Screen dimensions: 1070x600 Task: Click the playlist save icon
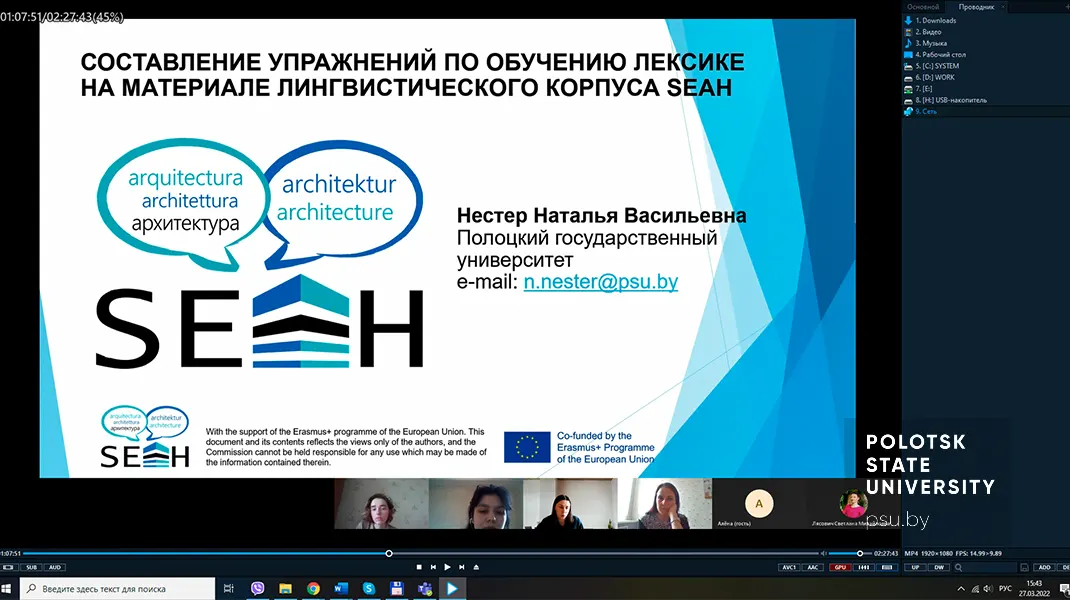click(1024, 567)
